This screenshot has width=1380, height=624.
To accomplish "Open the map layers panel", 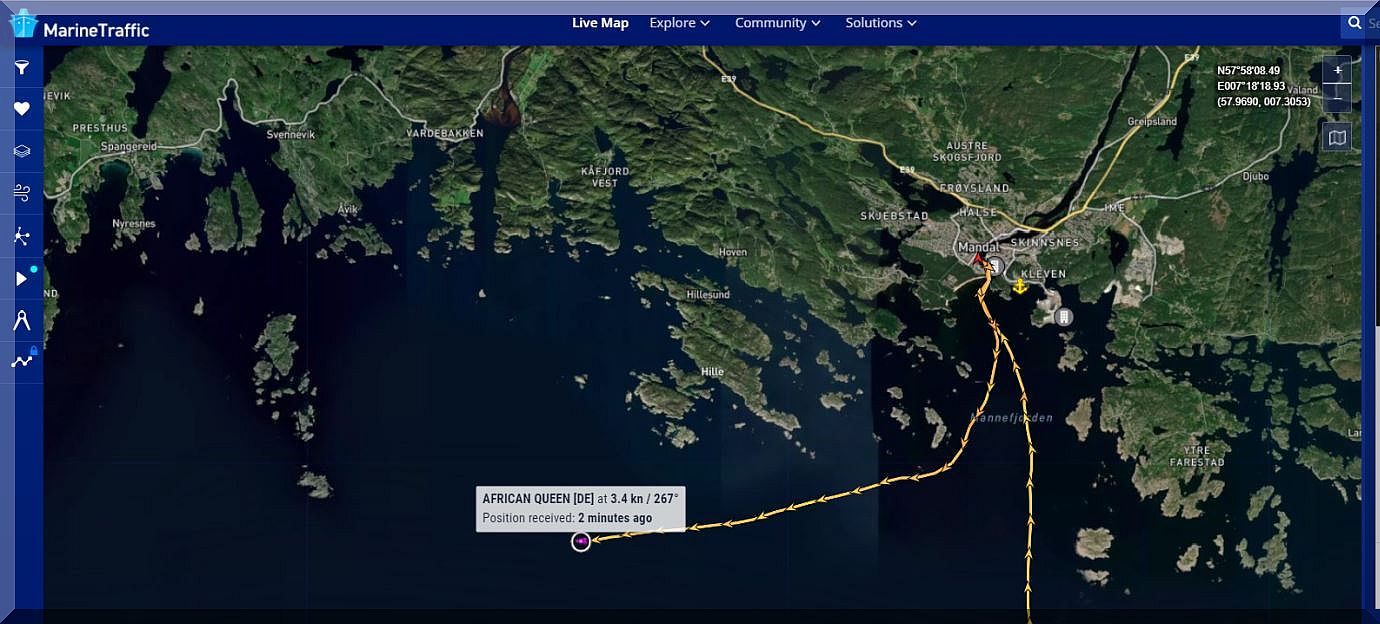I will coord(21,151).
